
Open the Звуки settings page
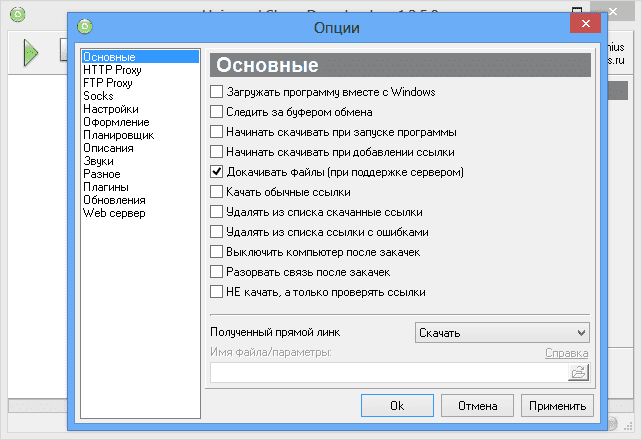(x=99, y=160)
